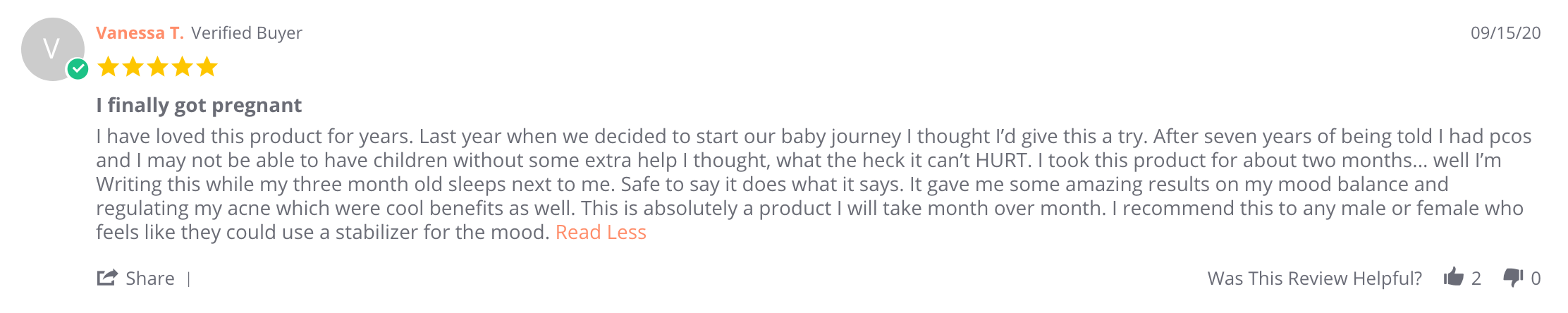Collapse the review with Read Less

[601, 233]
